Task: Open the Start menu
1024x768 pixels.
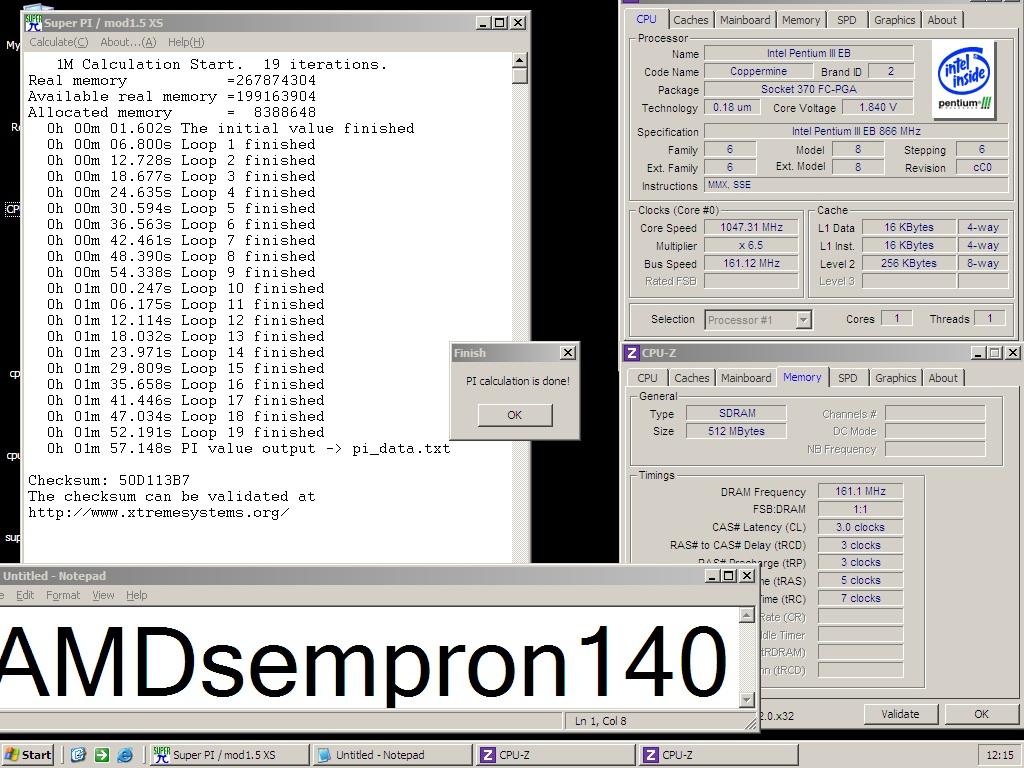Action: (x=27, y=755)
